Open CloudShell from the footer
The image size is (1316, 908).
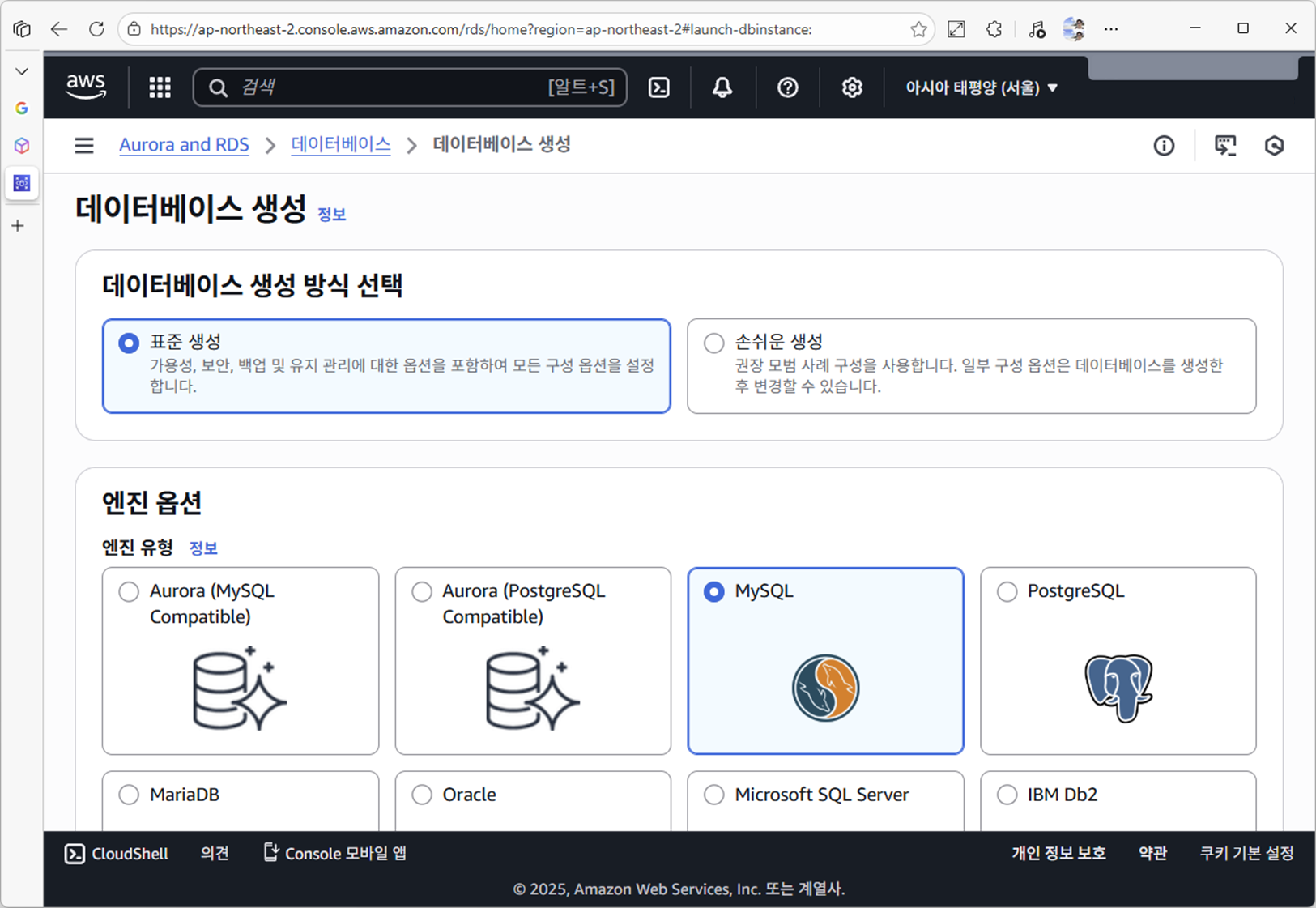click(117, 854)
